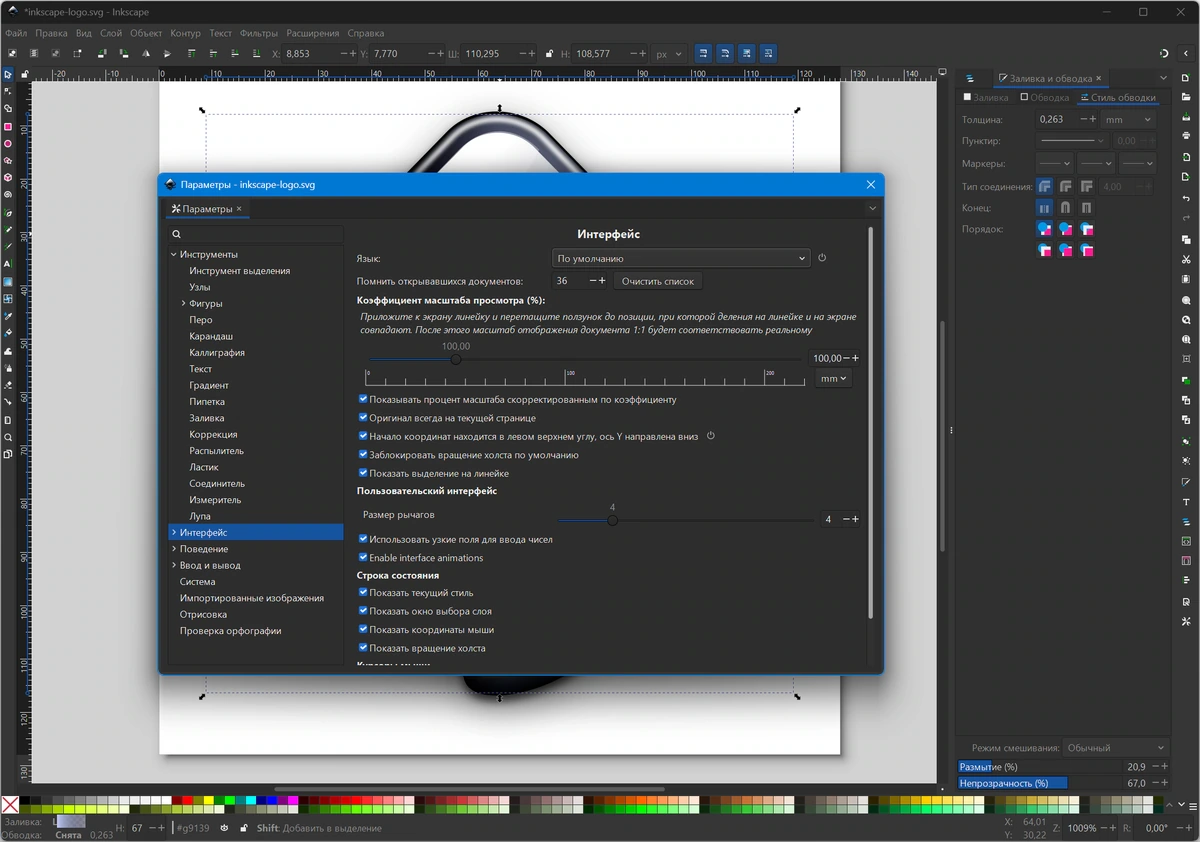
Task: Activate the Gradient tool in toolbox
Action: 8,282
